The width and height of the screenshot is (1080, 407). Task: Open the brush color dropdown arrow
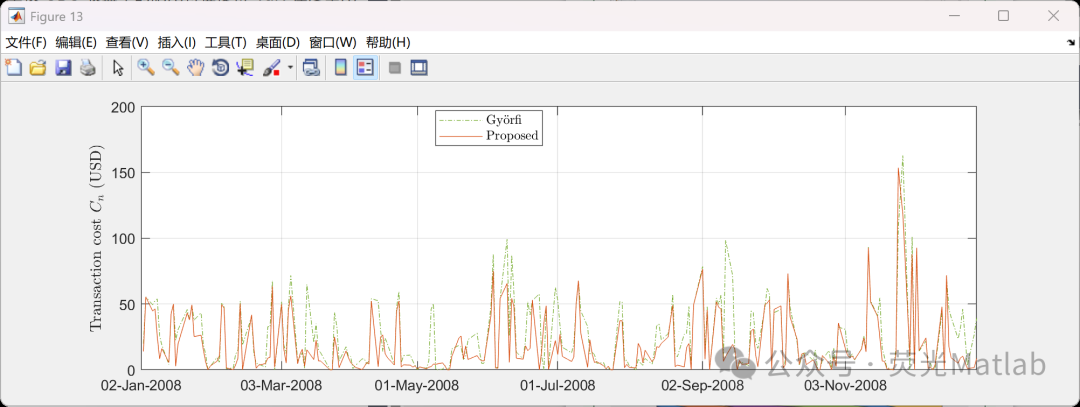[x=290, y=67]
